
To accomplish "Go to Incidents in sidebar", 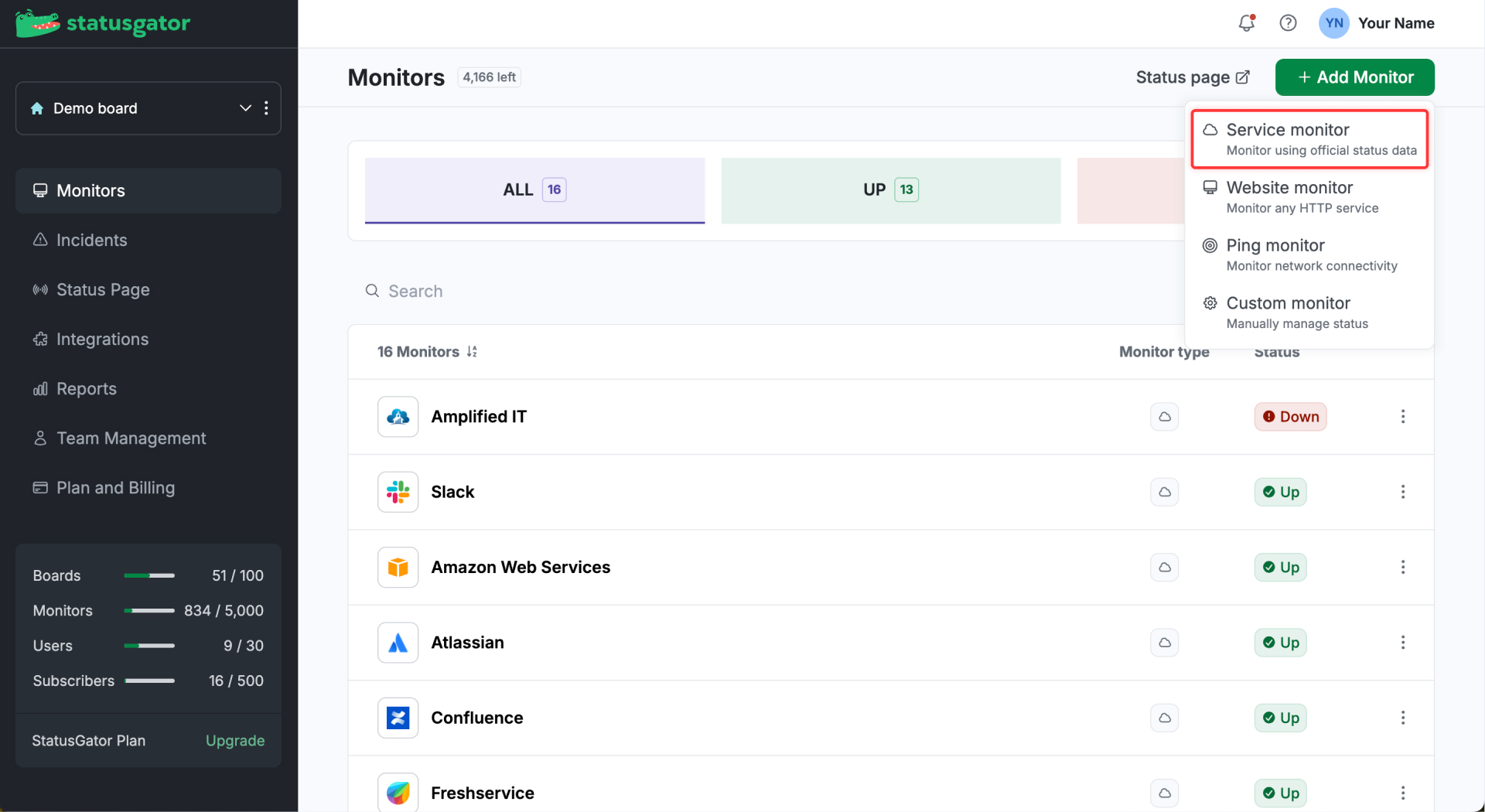I will 148,241.
